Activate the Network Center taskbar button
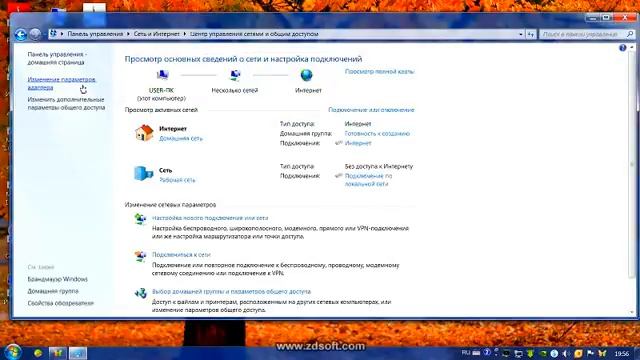Image resolution: width=640 pixels, height=360 pixels. coord(78,353)
